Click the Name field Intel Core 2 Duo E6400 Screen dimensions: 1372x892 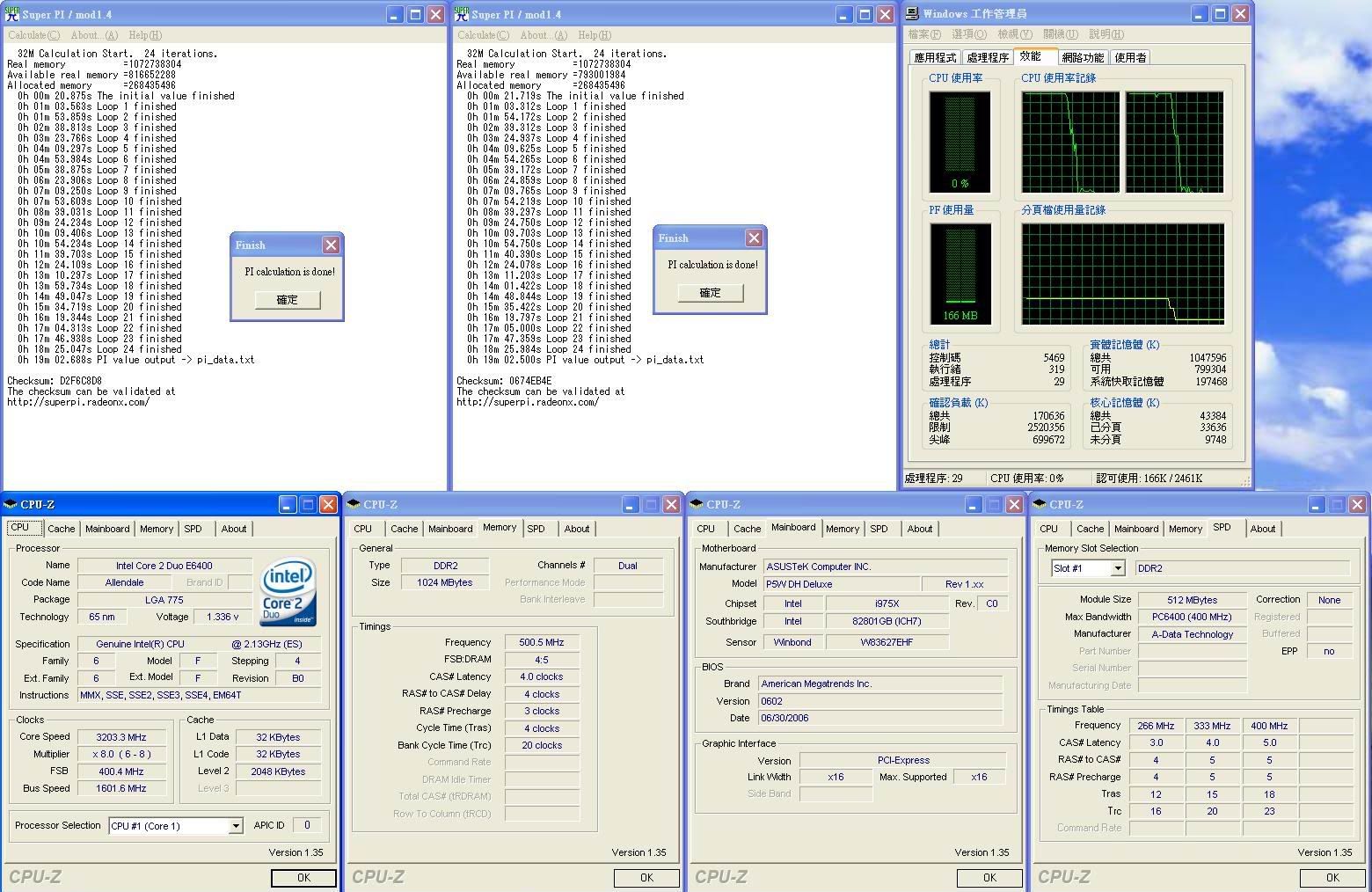click(x=164, y=566)
